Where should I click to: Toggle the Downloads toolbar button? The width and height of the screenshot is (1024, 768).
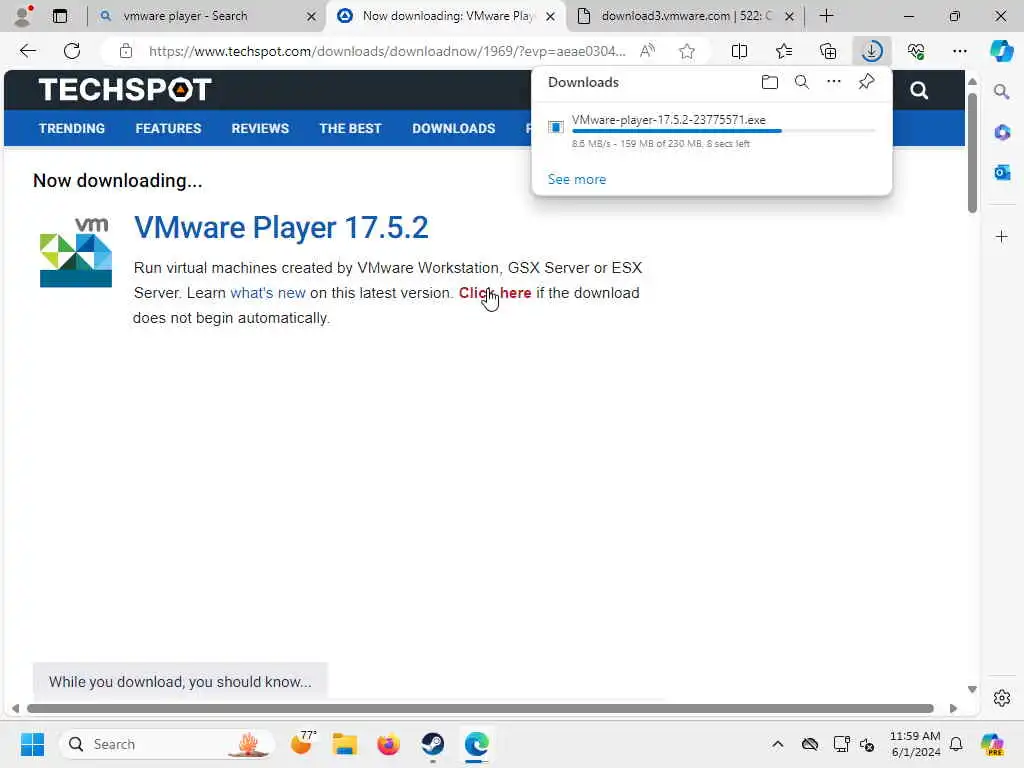point(872,51)
